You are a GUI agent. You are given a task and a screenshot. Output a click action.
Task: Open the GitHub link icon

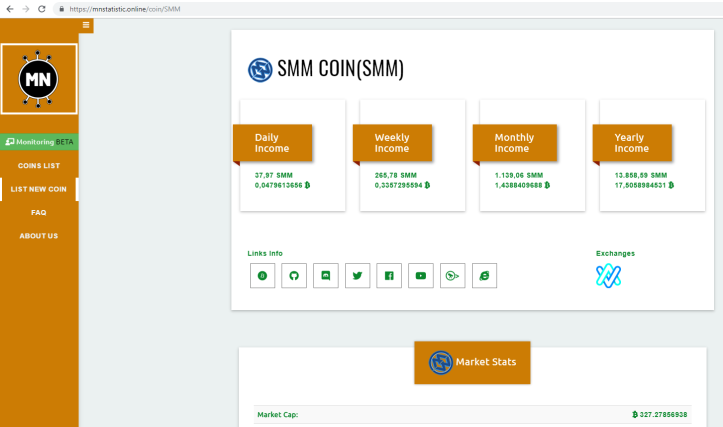[294, 276]
